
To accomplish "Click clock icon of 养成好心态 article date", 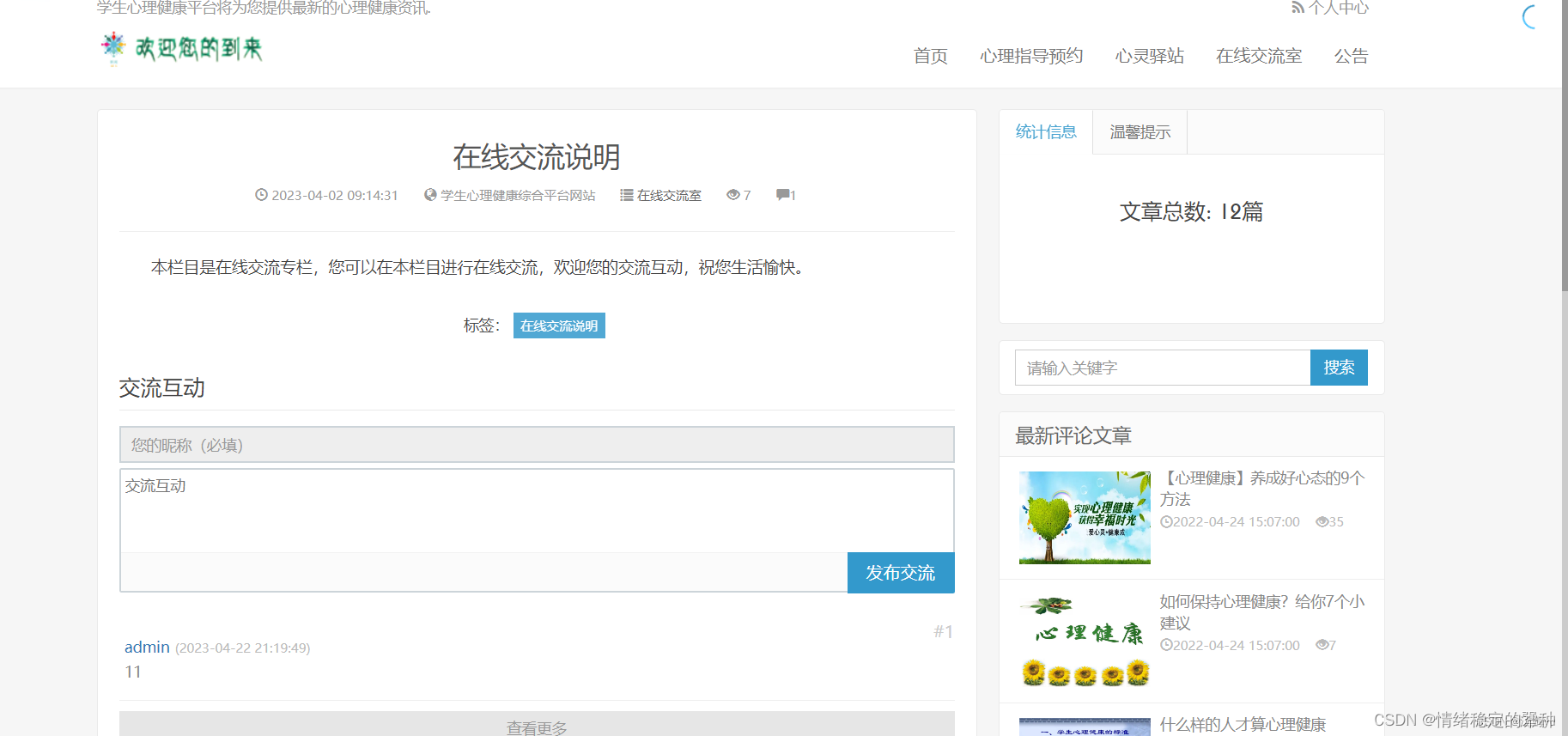I will (1166, 521).
